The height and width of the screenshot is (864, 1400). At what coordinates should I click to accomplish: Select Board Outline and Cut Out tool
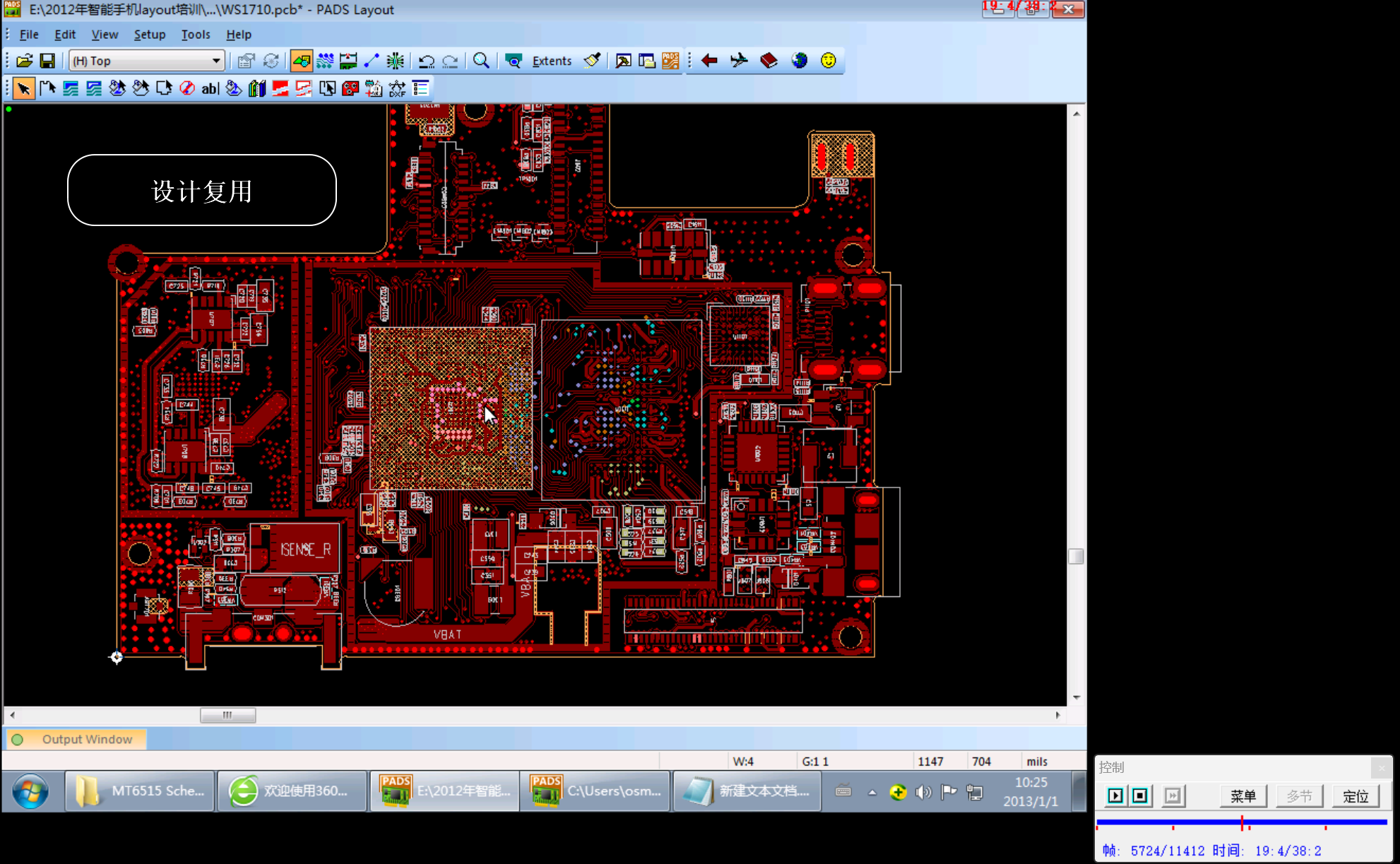click(164, 88)
